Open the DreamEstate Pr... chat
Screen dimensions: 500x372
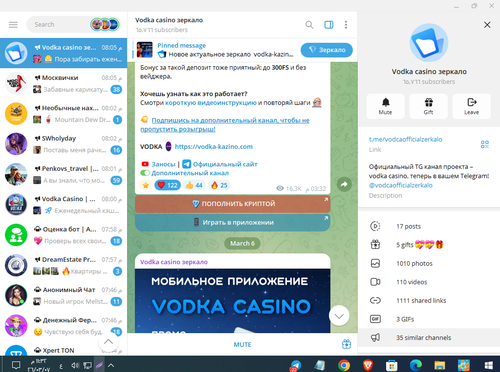[x=63, y=265]
